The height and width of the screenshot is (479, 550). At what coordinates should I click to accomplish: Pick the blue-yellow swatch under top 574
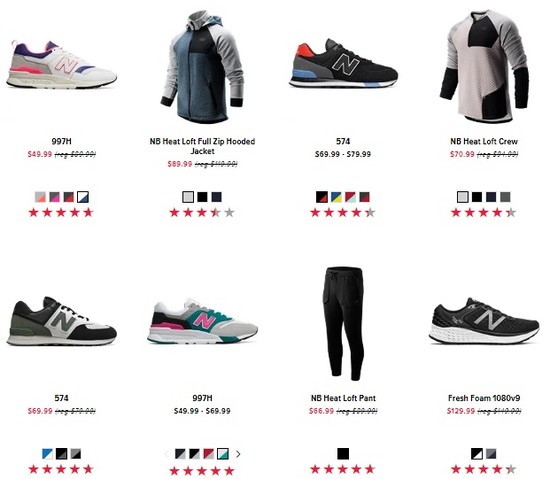tap(336, 197)
